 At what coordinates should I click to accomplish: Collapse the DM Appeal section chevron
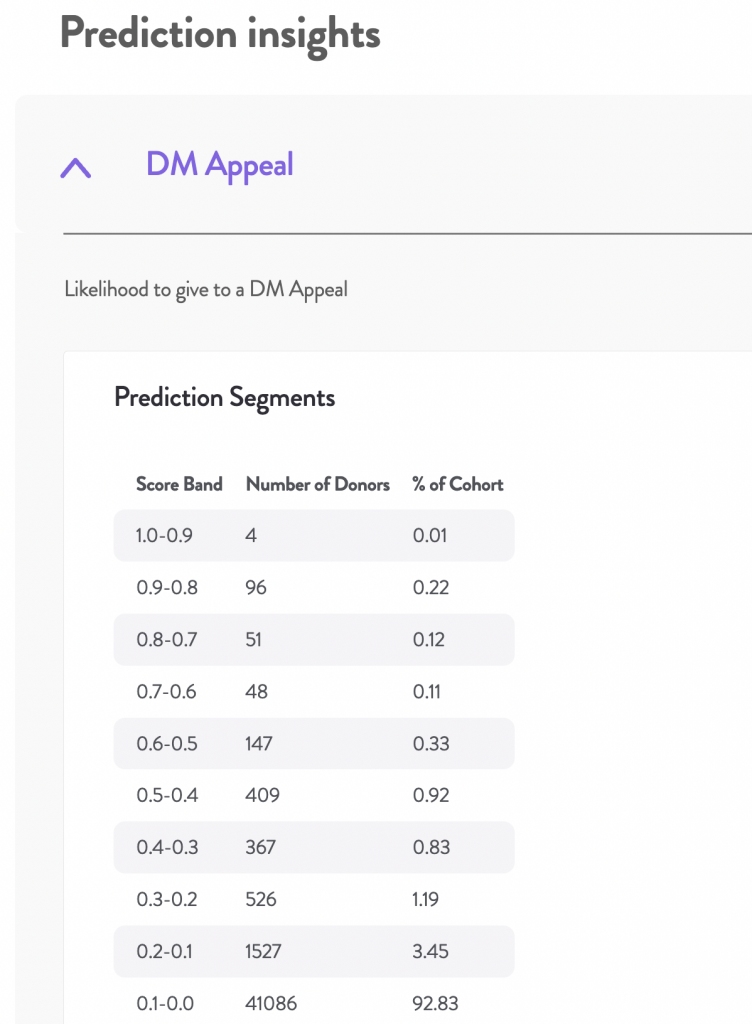click(x=76, y=168)
